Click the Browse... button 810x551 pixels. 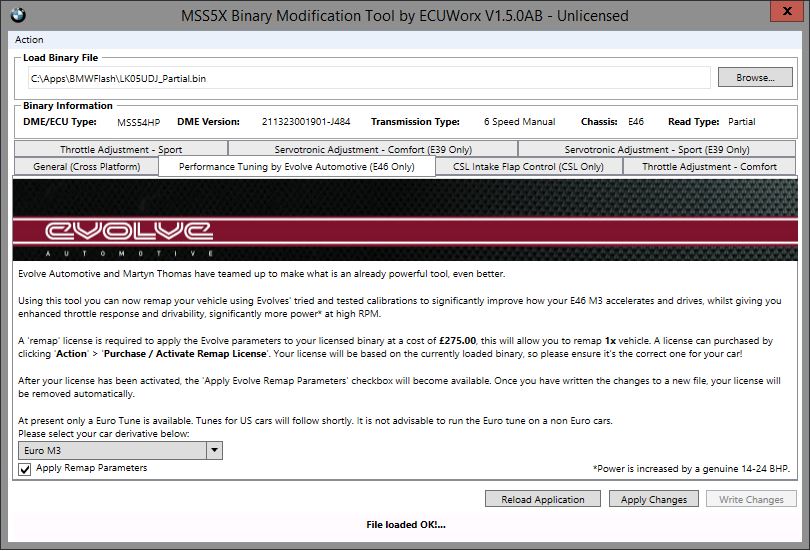[x=755, y=77]
